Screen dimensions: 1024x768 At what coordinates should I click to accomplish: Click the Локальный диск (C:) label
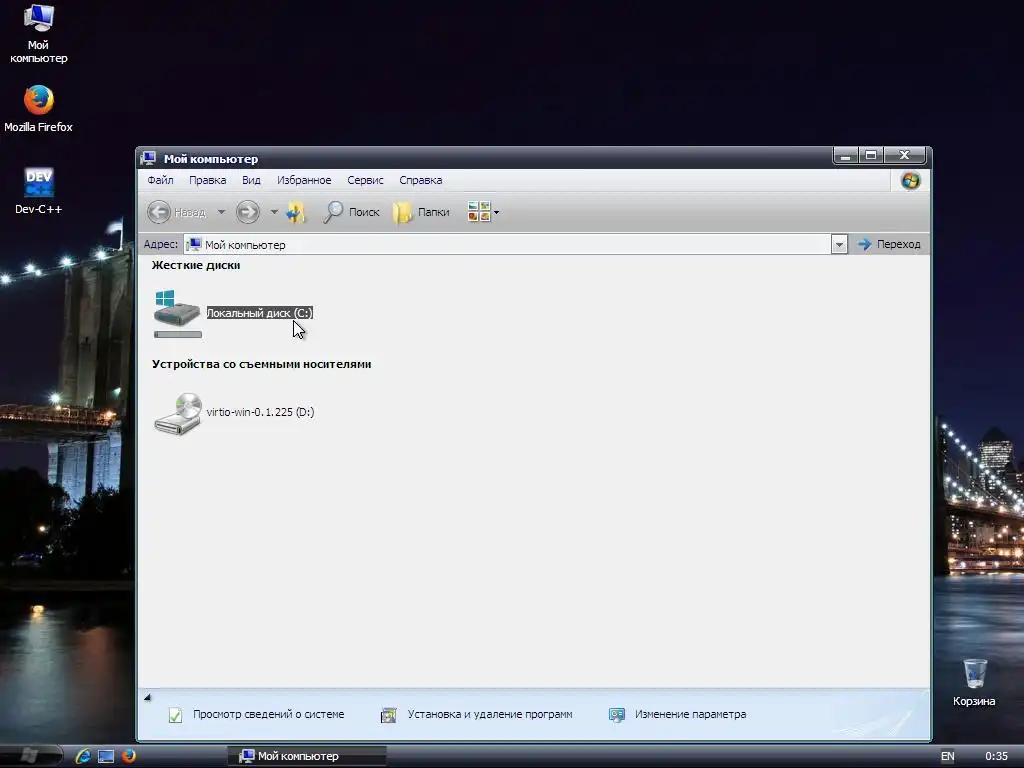point(260,313)
